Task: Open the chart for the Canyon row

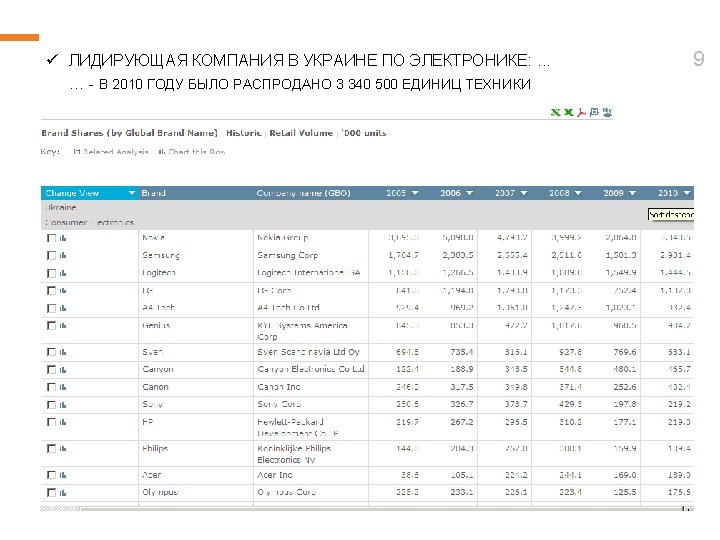Action: [x=63, y=370]
